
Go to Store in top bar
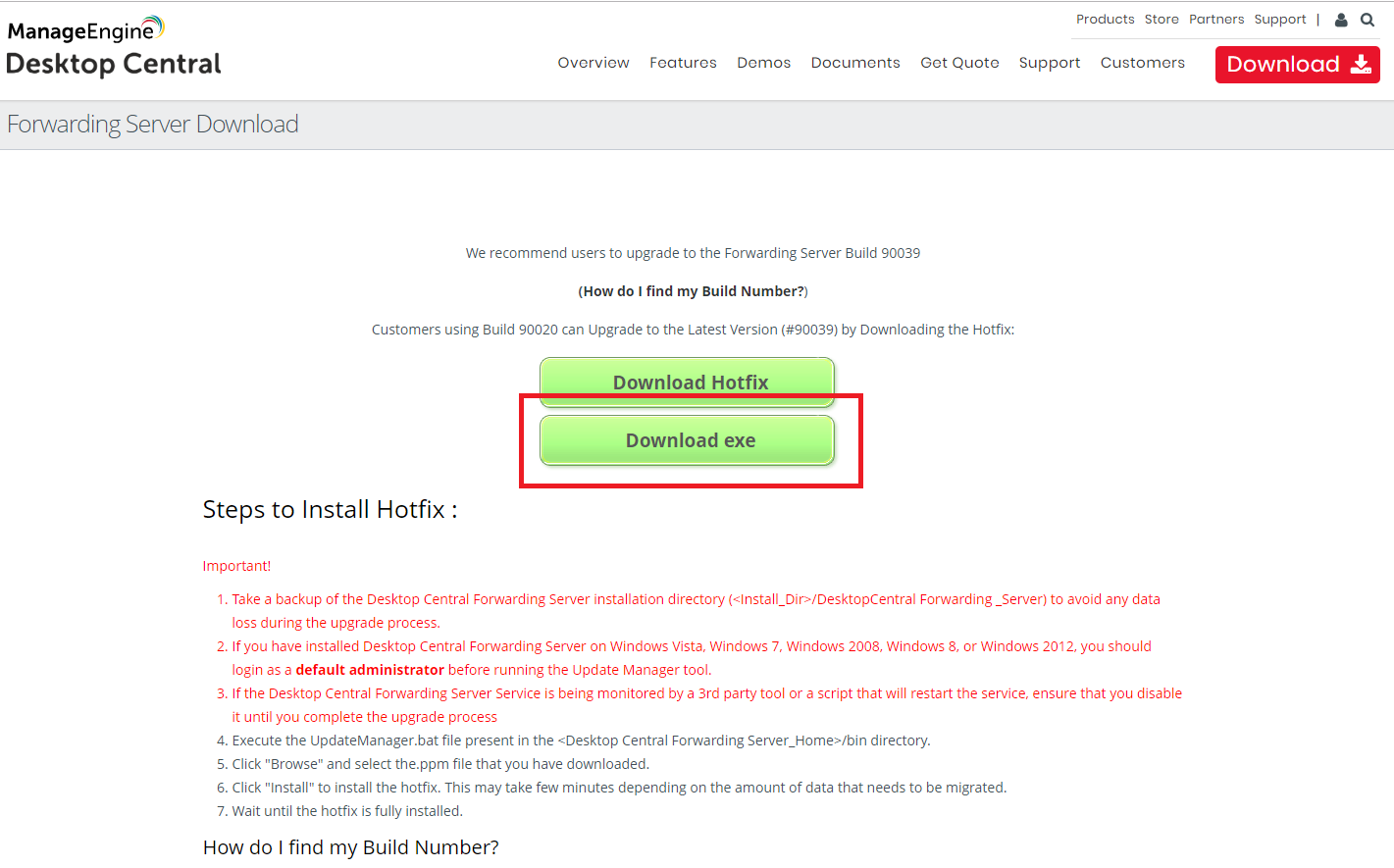point(1162,20)
